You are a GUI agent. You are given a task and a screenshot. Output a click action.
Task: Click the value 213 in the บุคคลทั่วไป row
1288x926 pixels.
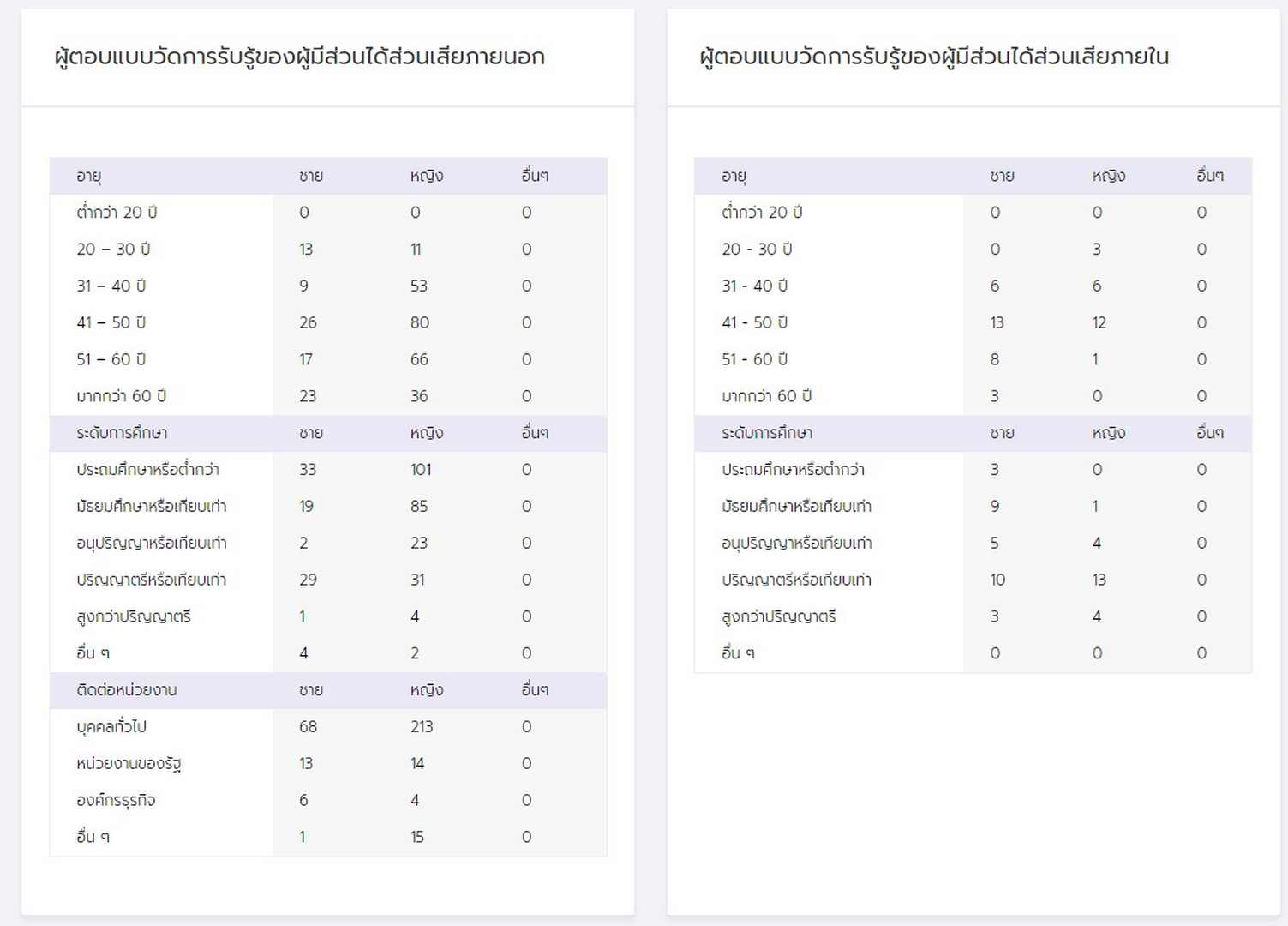point(422,727)
